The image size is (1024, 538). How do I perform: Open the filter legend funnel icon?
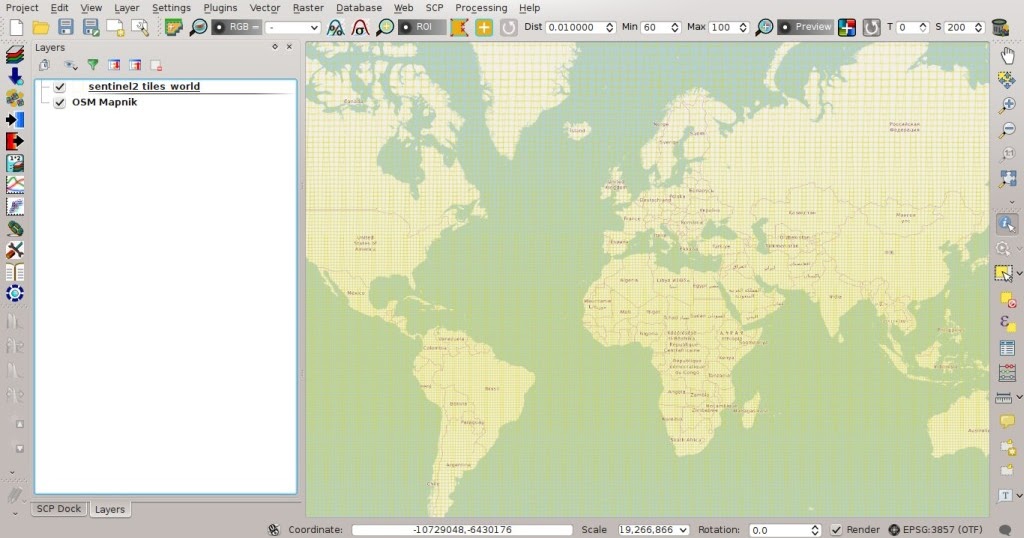click(x=93, y=65)
